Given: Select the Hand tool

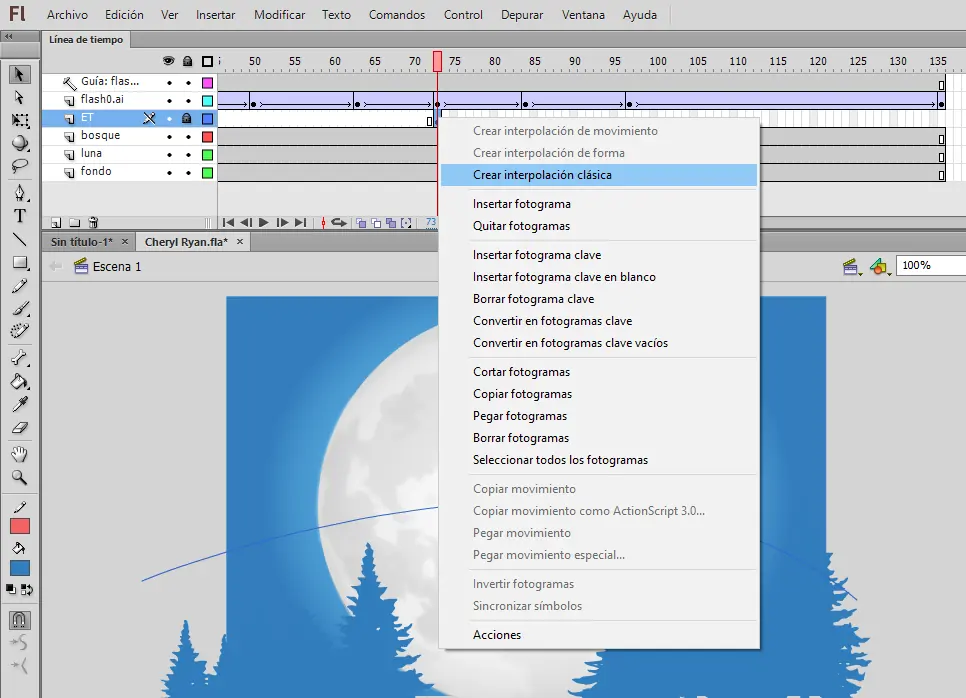Looking at the screenshot, I should [x=20, y=455].
